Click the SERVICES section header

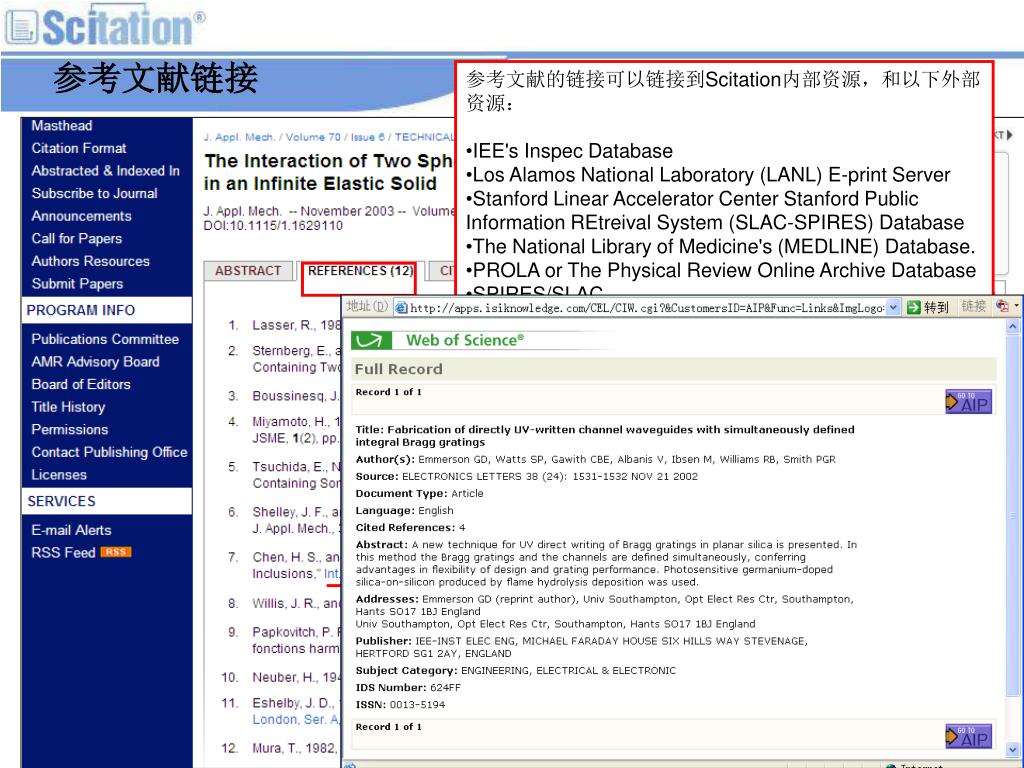(x=107, y=501)
